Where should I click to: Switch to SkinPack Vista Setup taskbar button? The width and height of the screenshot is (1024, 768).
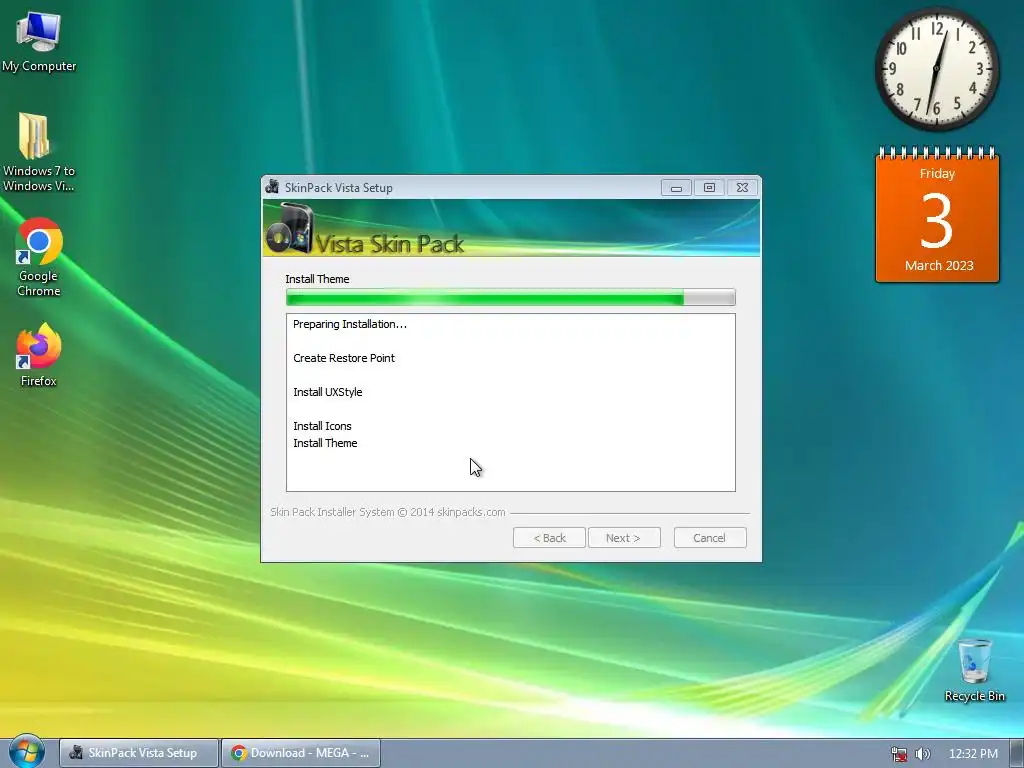pyautogui.click(x=138, y=753)
